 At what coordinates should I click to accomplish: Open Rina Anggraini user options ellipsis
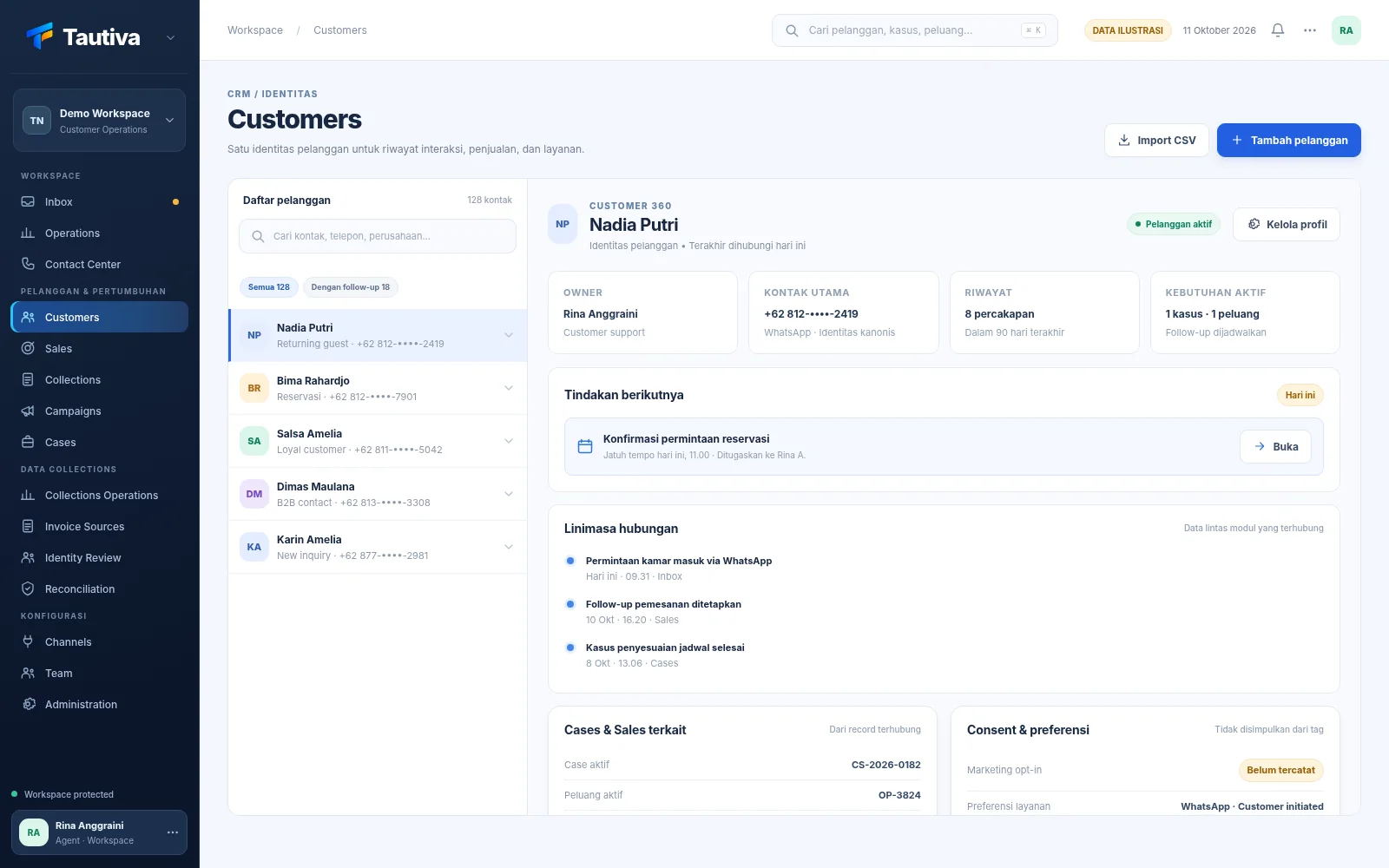[173, 832]
